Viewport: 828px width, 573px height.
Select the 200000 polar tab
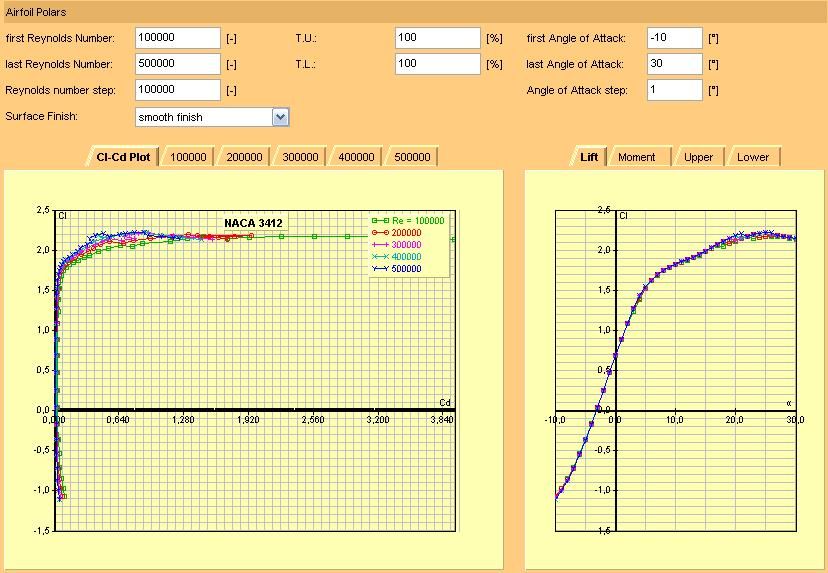[x=244, y=157]
